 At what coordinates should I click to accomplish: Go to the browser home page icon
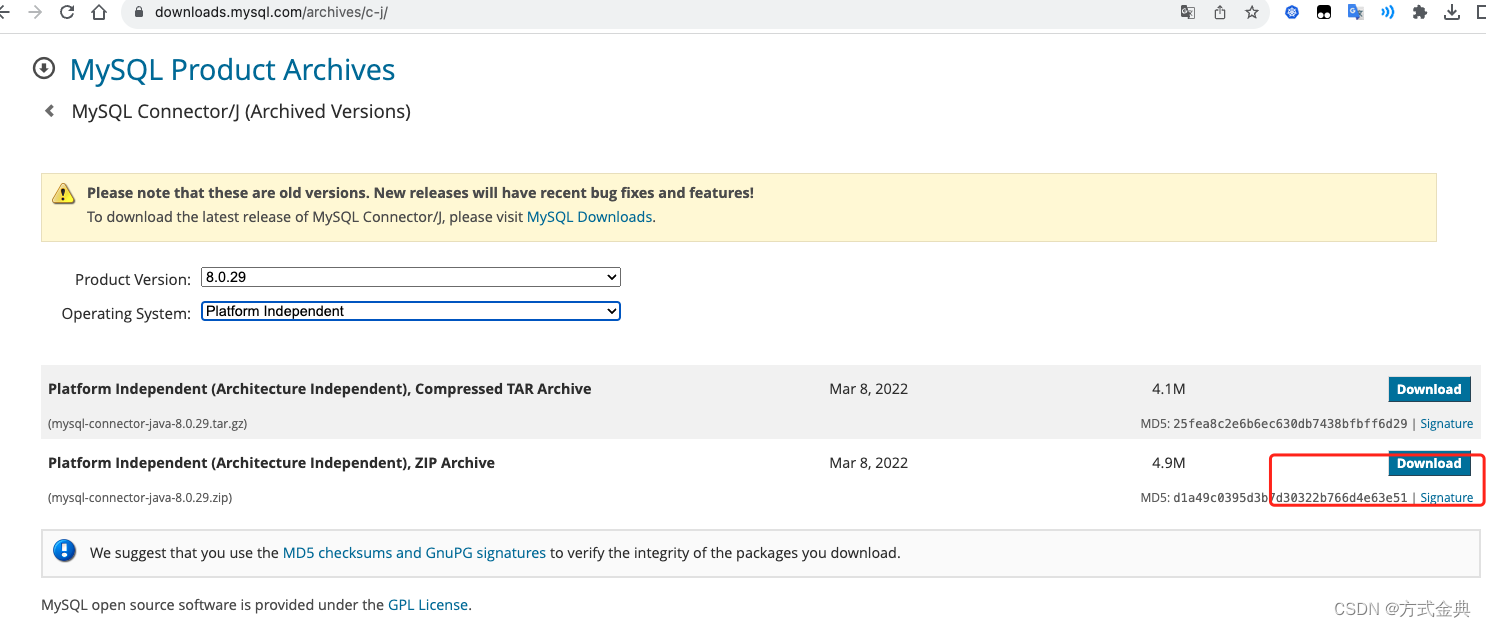tap(98, 13)
